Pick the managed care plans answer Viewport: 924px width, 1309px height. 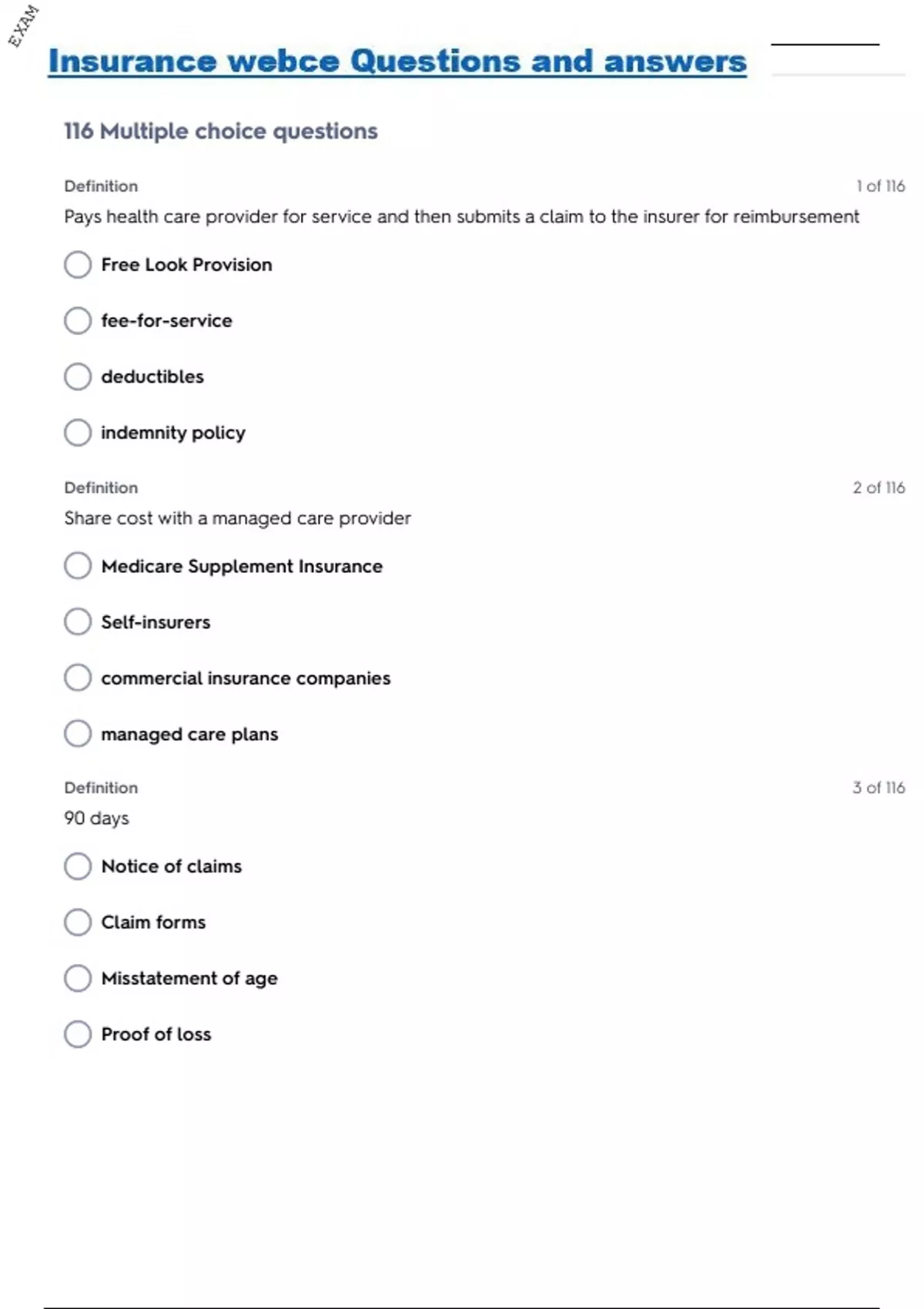coord(78,734)
